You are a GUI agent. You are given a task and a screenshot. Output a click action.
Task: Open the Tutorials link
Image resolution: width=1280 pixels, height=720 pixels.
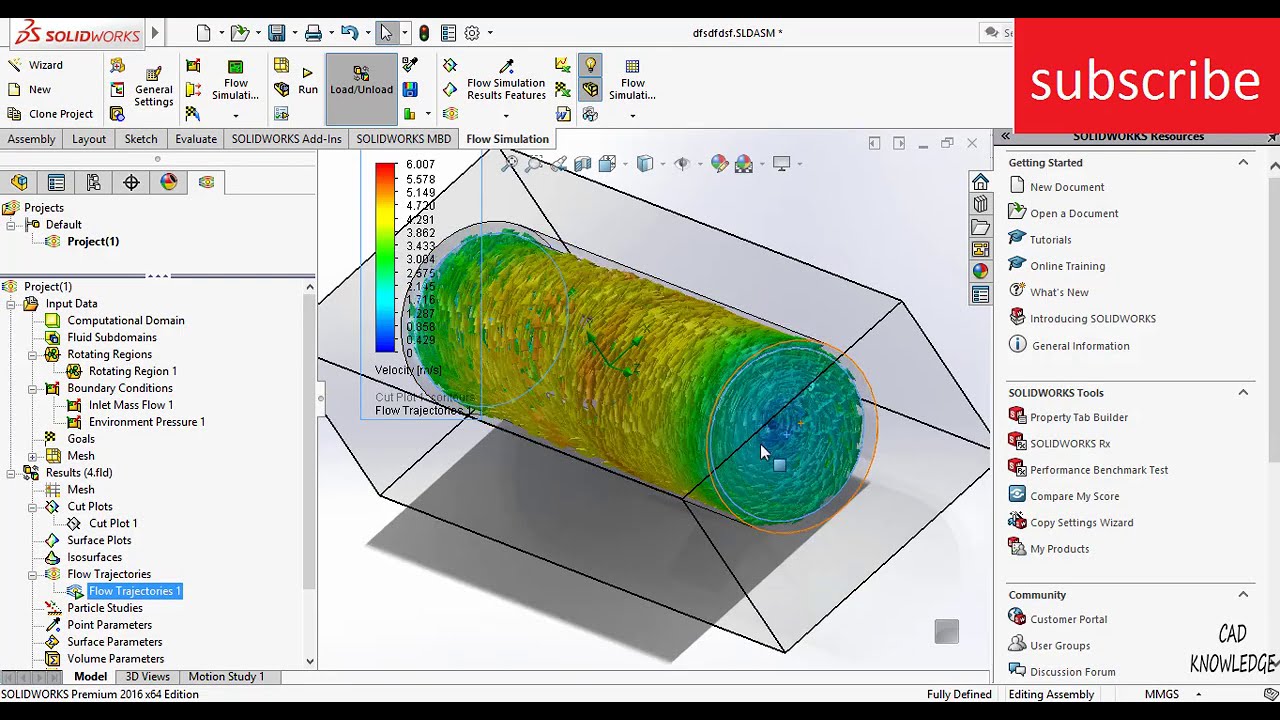click(x=1050, y=240)
